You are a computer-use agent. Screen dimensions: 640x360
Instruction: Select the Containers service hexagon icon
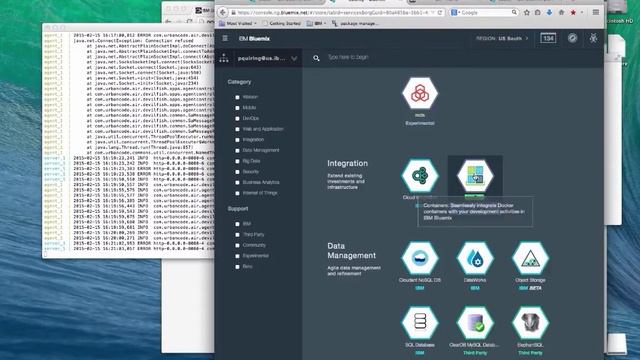[x=475, y=176]
